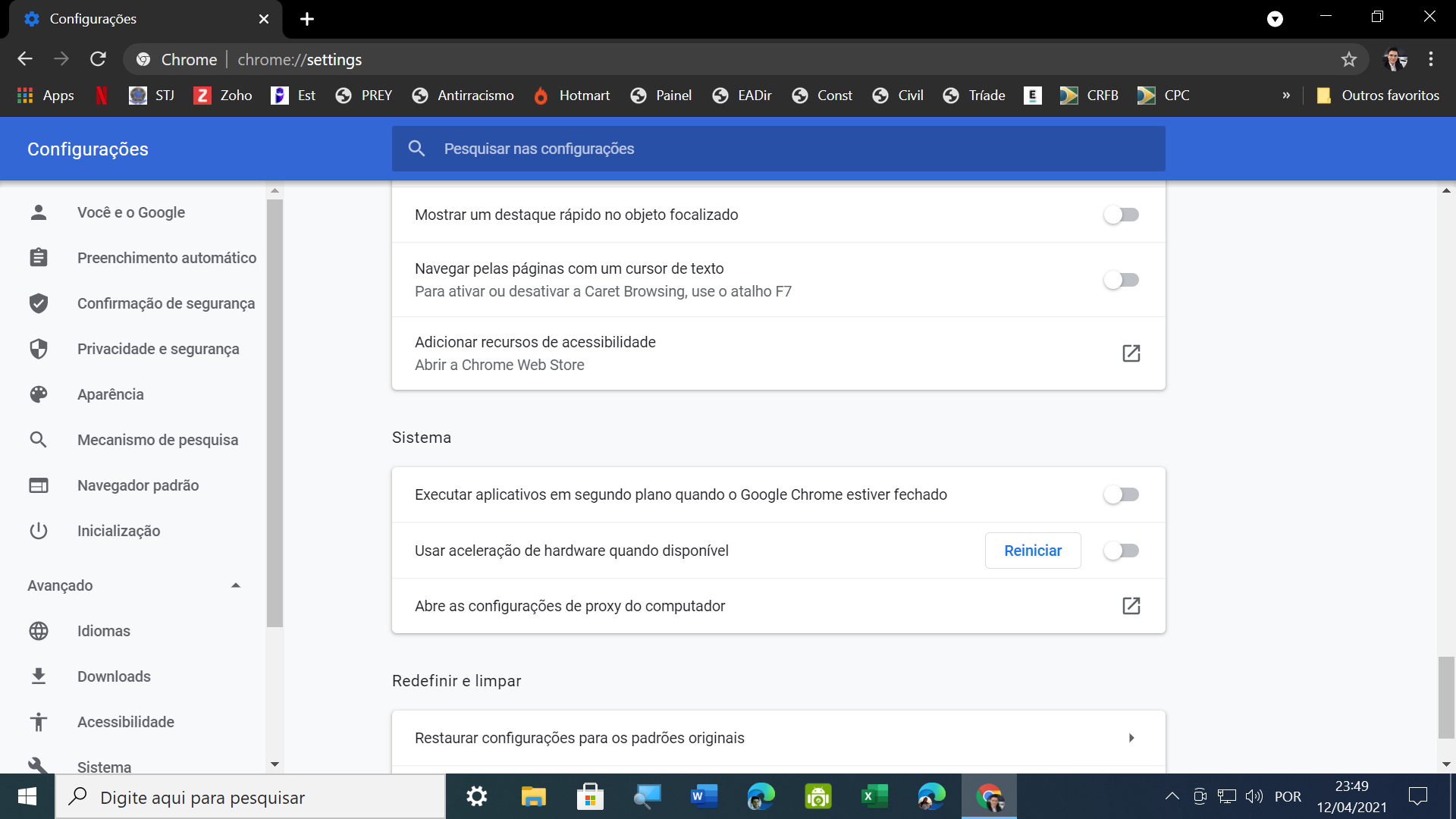Open the clock showing 23:49
The image size is (1456, 819).
point(1351,797)
